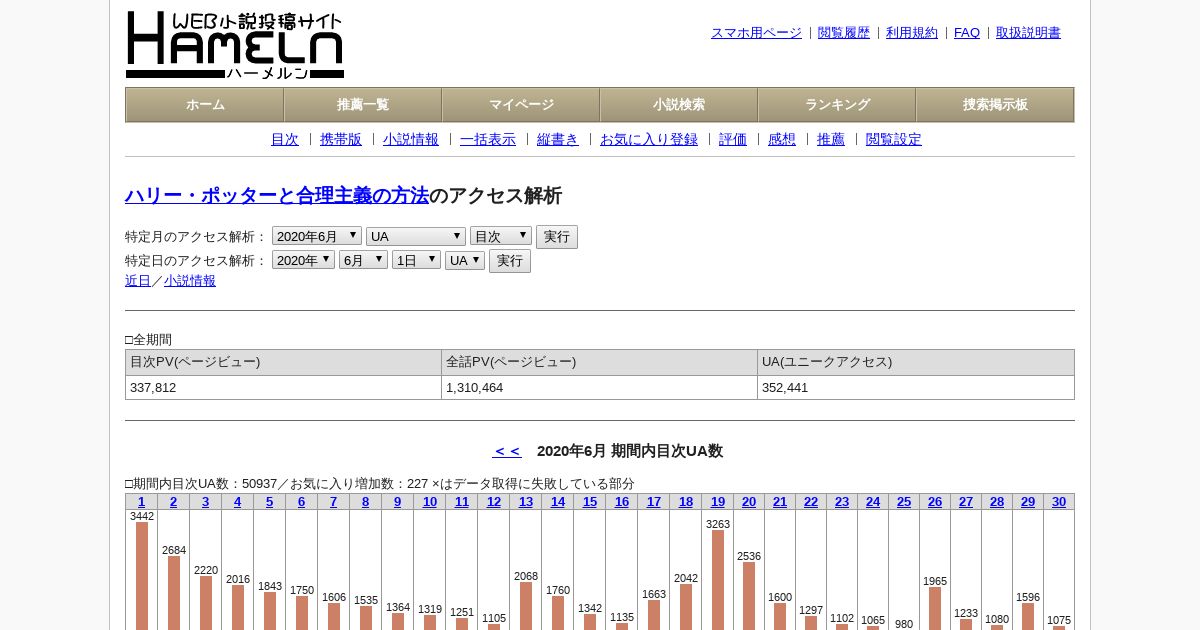Go to the マイページ navigation tab
Viewport: 1200px width, 630px height.
[x=521, y=105]
